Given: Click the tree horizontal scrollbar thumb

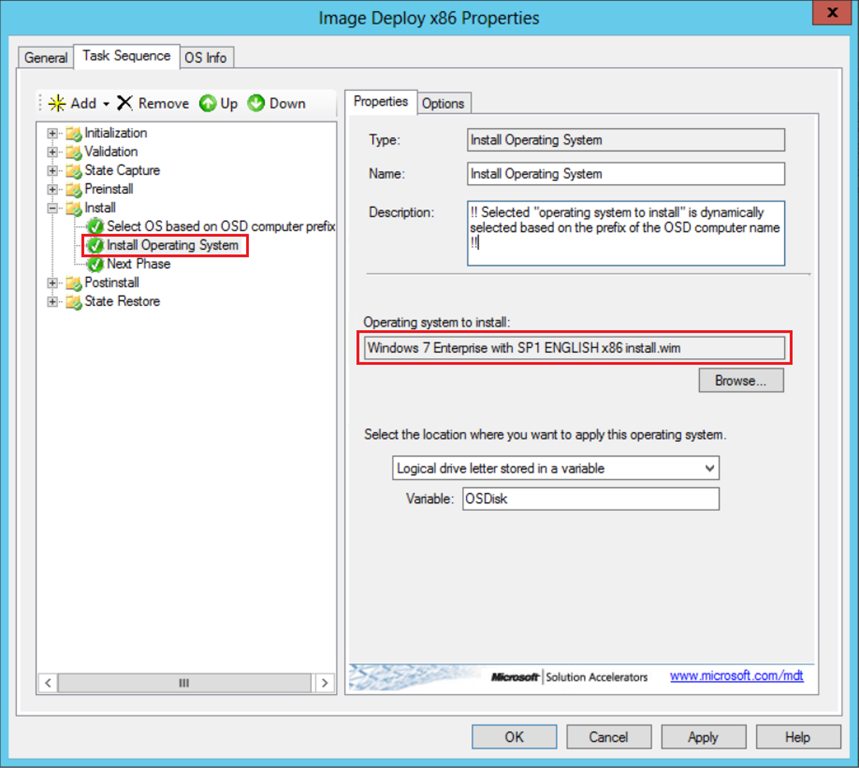Looking at the screenshot, I should 184,683.
